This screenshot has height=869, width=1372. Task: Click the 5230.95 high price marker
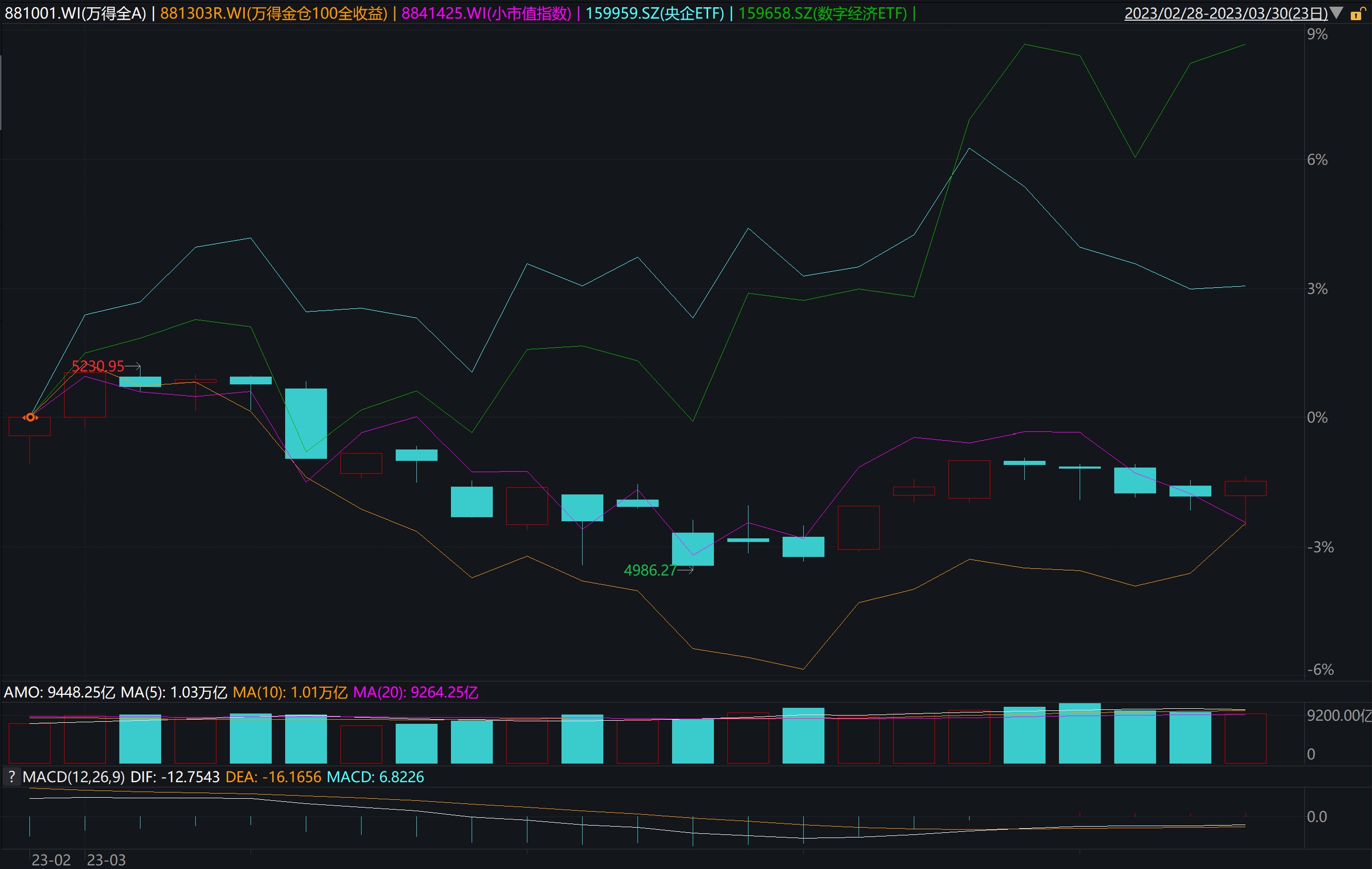coord(98,366)
